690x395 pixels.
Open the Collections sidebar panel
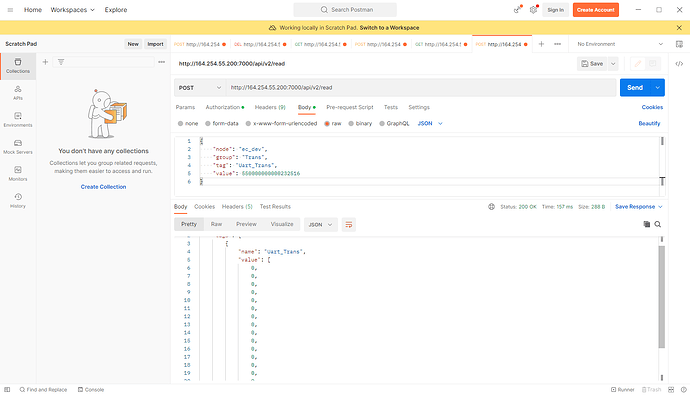coord(18,66)
